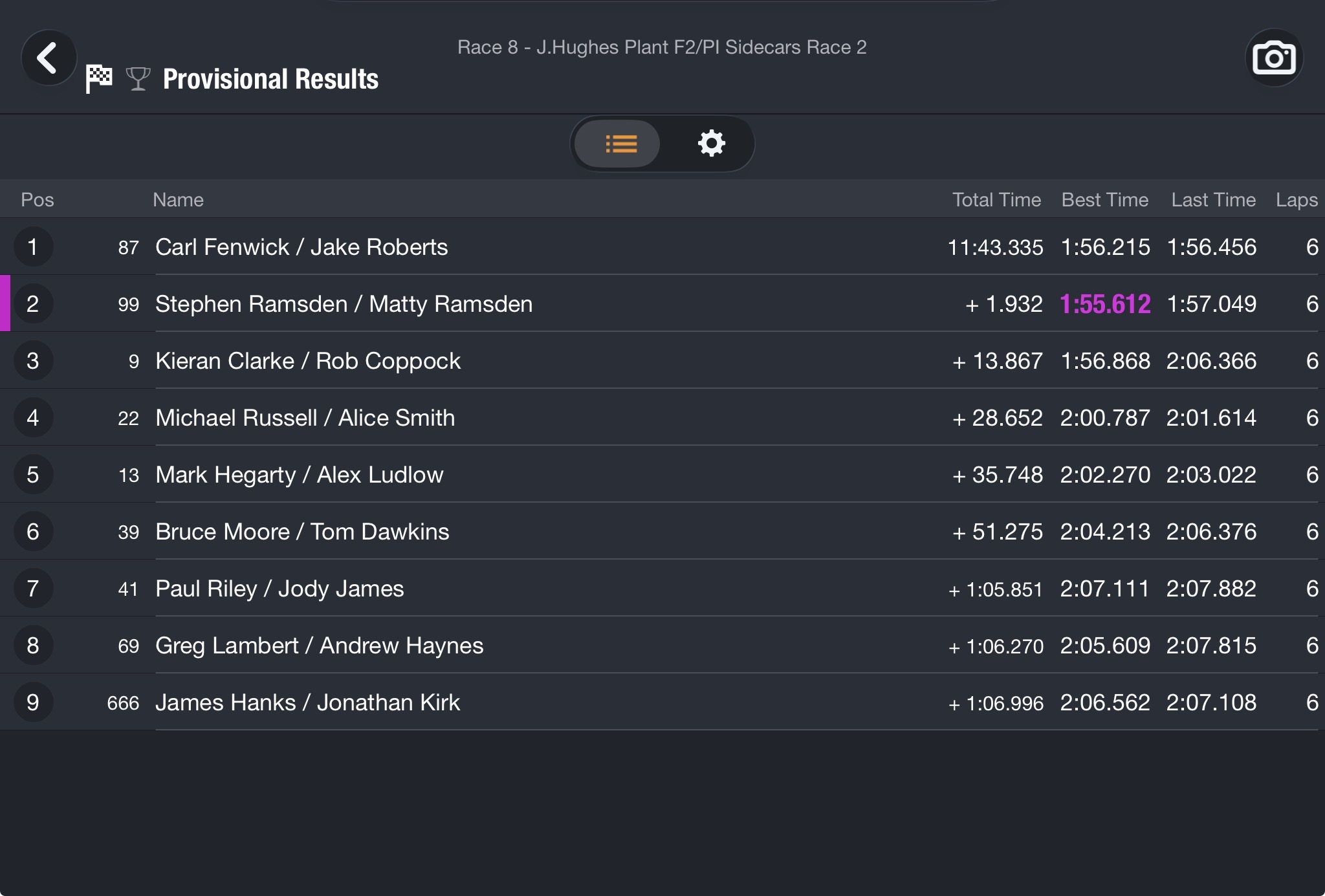Click the purple fastest lap 1:55.612
1325x896 pixels.
pos(1105,304)
